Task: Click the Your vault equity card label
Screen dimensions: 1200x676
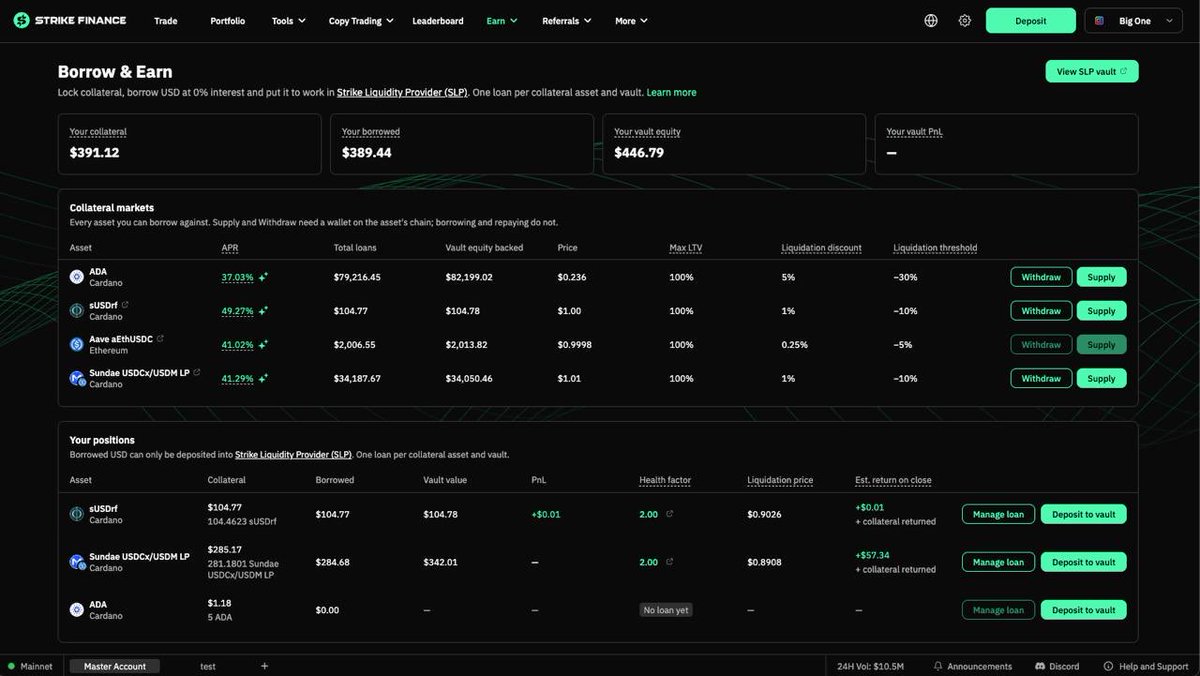Action: tap(647, 132)
